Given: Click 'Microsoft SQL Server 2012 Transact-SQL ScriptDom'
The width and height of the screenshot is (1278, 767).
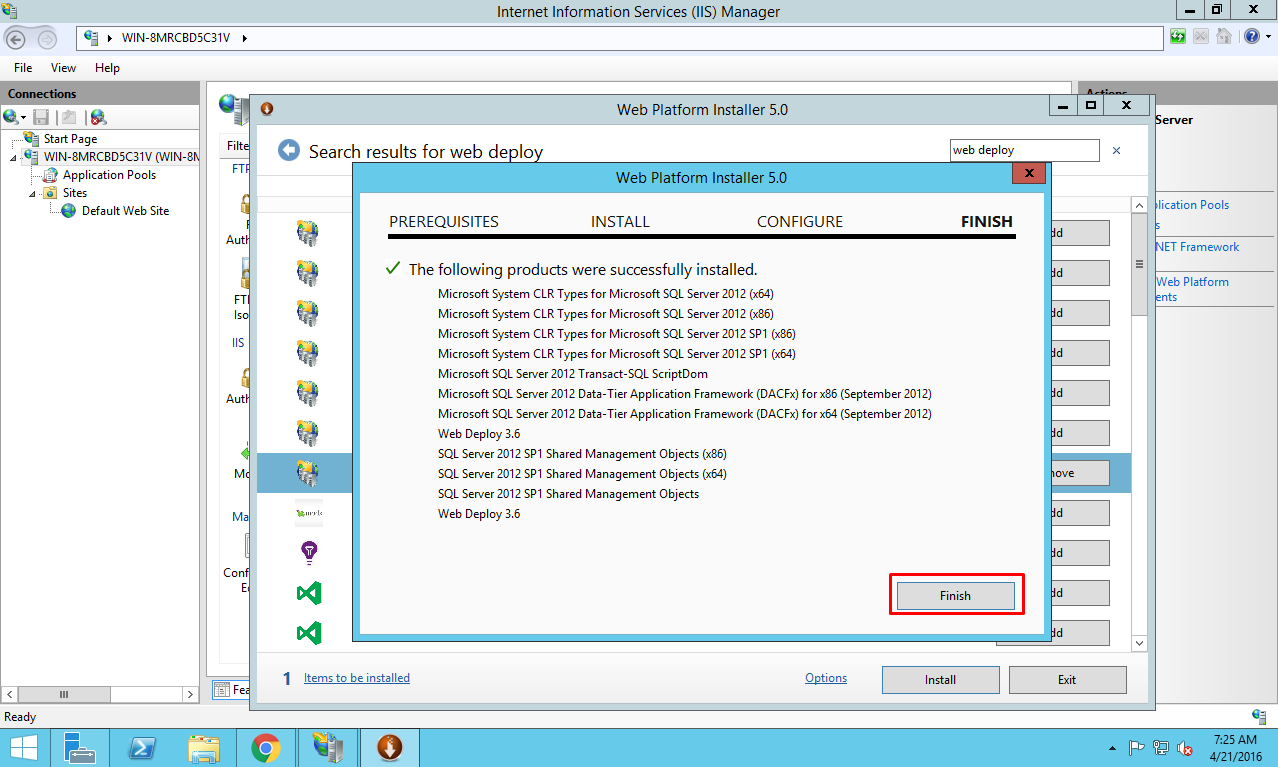Looking at the screenshot, I should (x=573, y=374).
